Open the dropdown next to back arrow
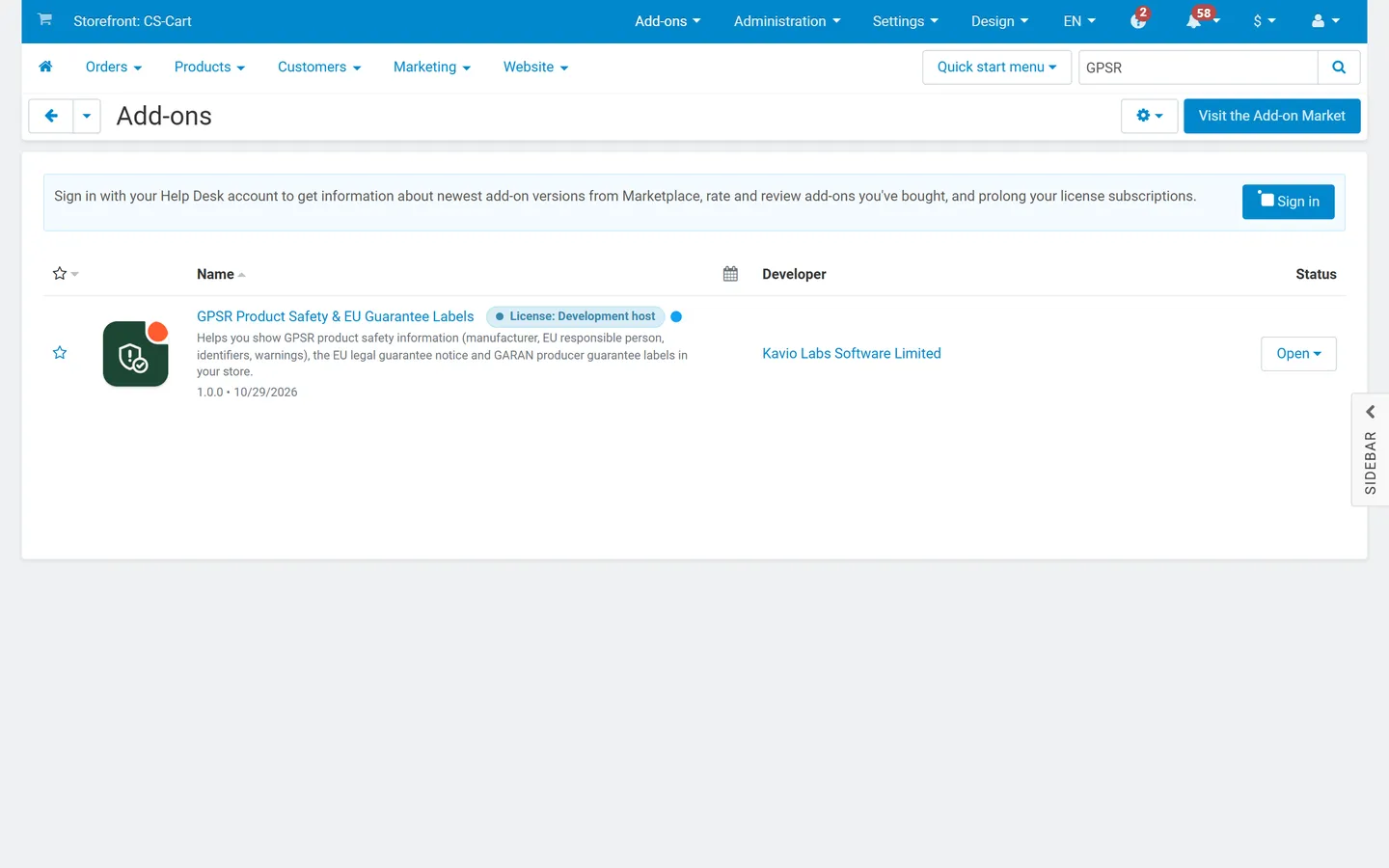Viewport: 1389px width, 868px height. 87,116
